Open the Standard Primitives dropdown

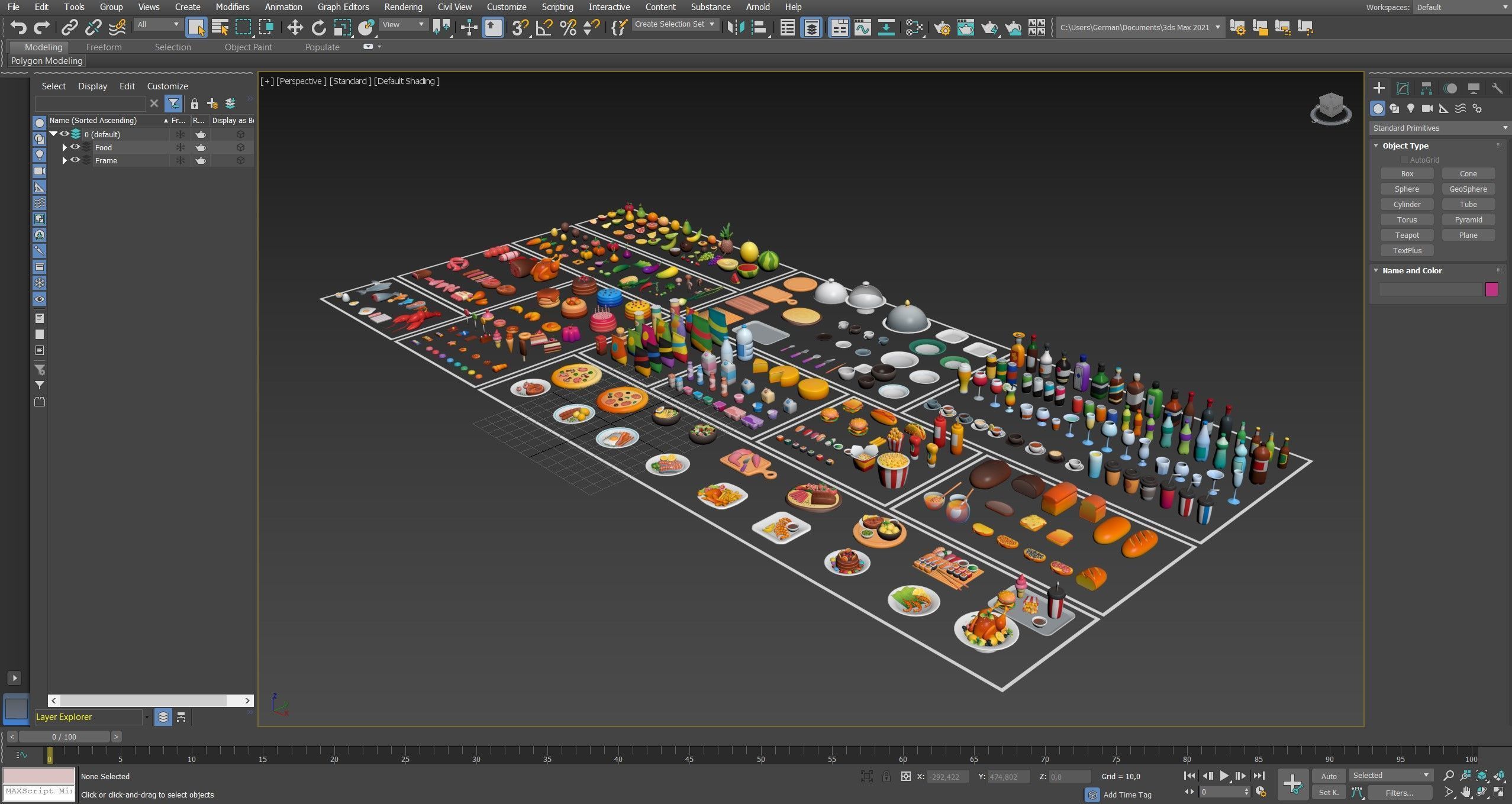click(1439, 128)
